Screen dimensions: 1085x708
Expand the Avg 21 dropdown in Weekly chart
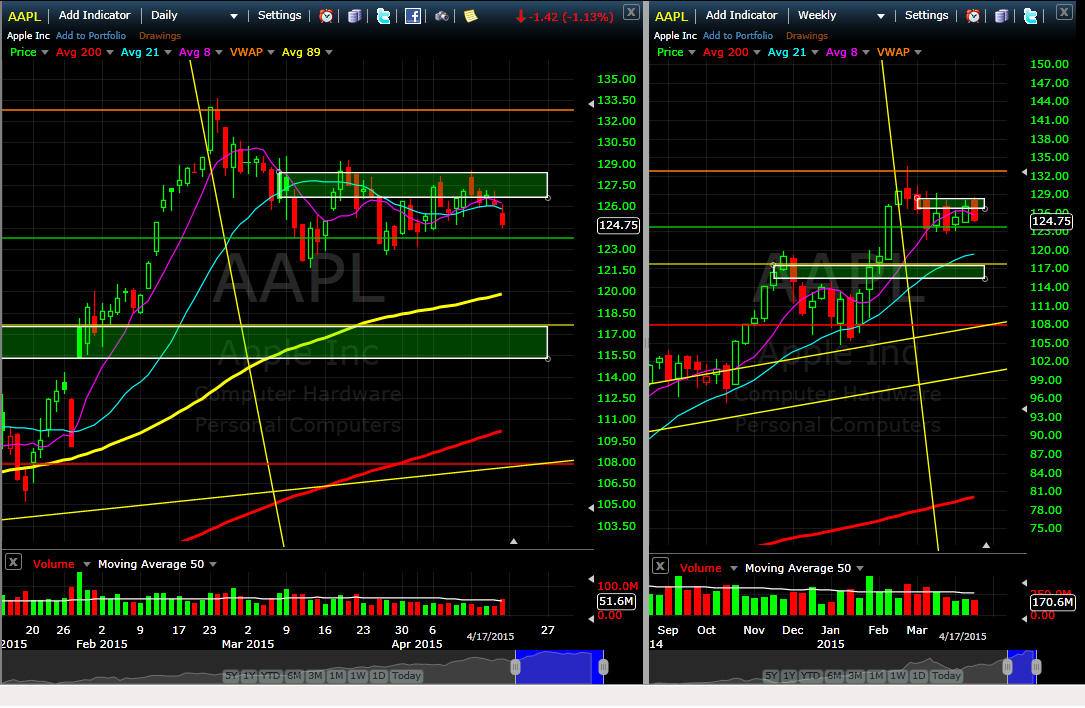[814, 53]
